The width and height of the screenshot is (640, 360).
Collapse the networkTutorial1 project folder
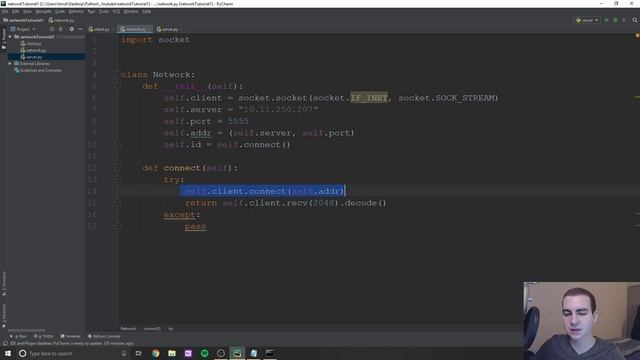point(10,37)
